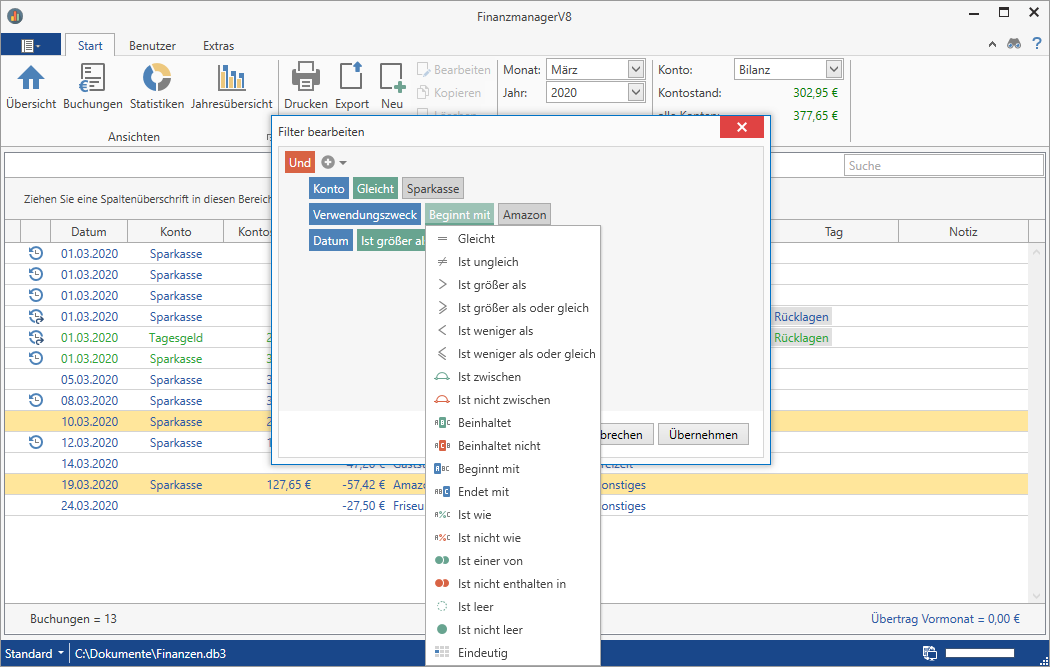Choose the 'Beinhaltet nicht' operator
This screenshot has width=1050, height=667.
pos(513,446)
